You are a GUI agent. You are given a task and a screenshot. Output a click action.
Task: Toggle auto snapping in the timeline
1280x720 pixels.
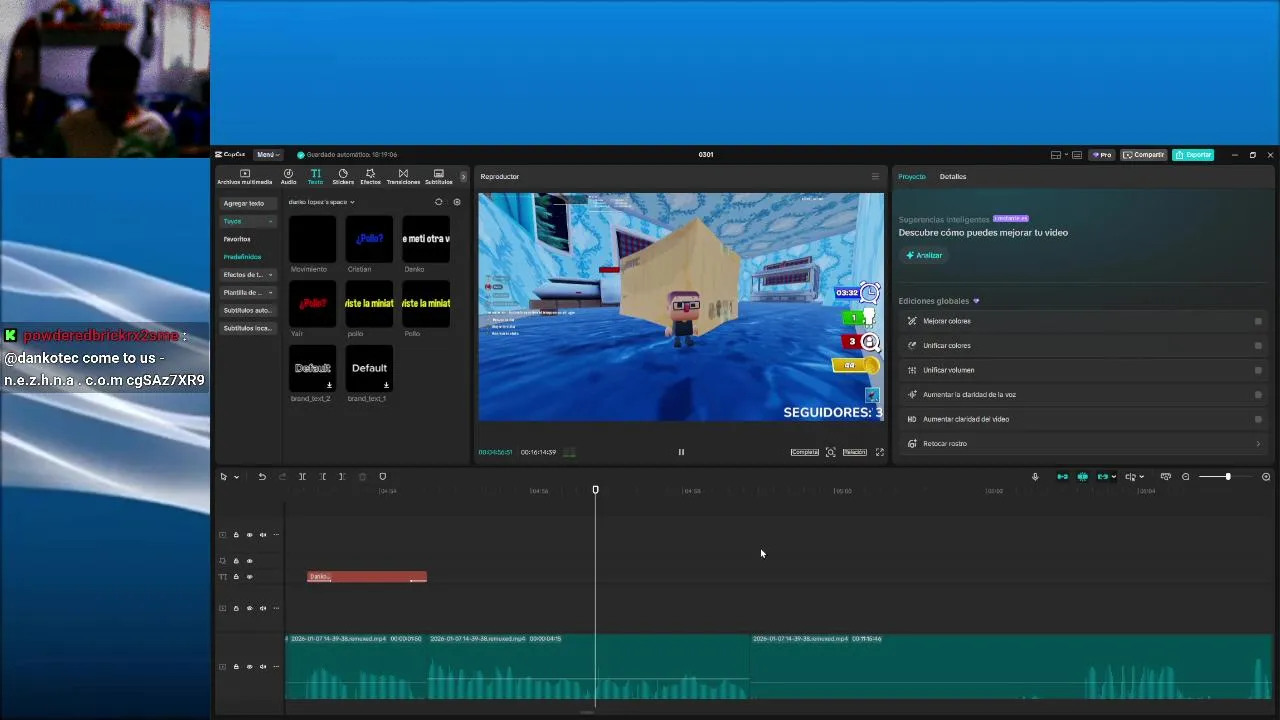coord(1082,477)
